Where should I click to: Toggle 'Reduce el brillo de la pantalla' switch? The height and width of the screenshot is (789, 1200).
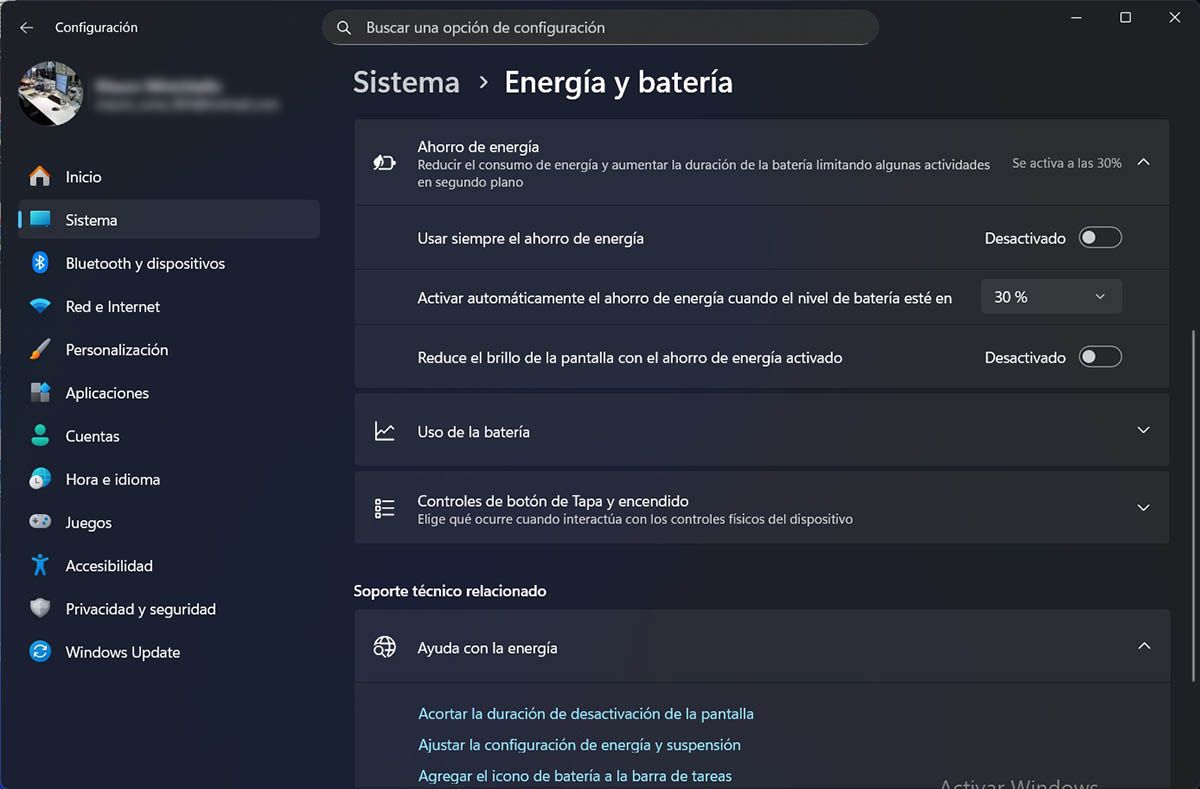click(x=1100, y=357)
